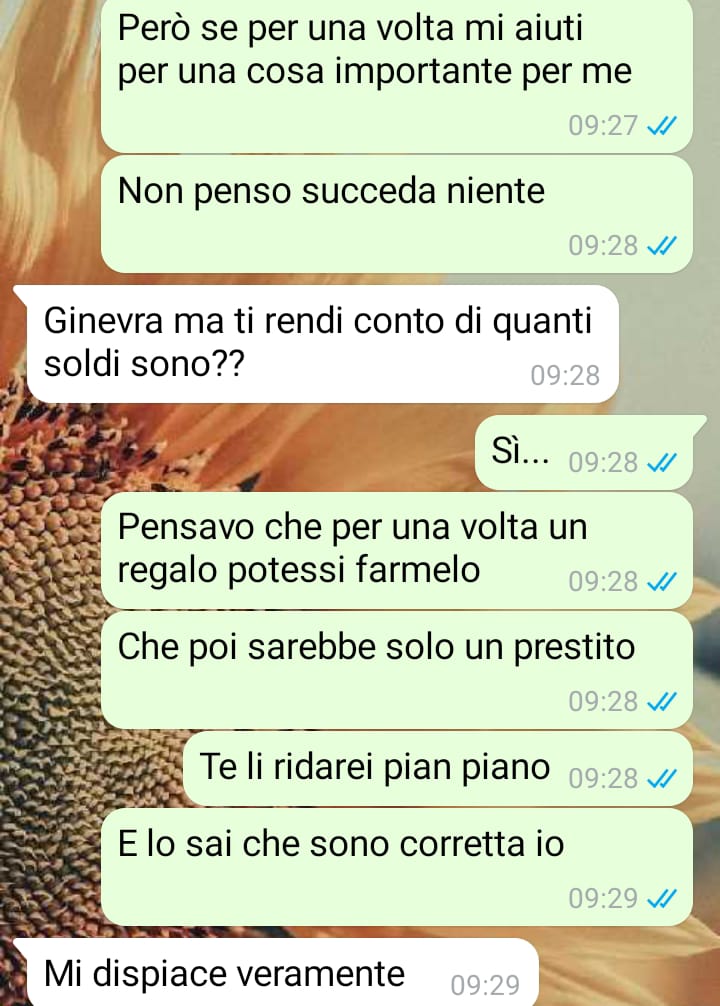This screenshot has width=720, height=1006.
Task: Tap the read ticks on 'Che poi sarebbe solo un prestito'
Action: pyautogui.click(x=662, y=701)
